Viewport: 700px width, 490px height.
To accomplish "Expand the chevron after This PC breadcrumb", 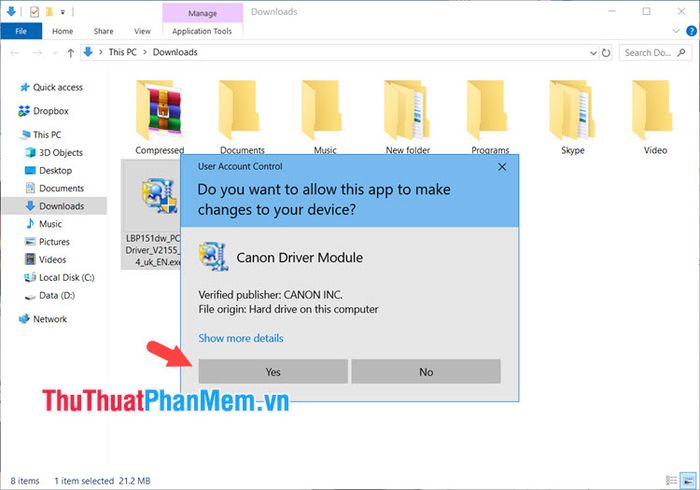I will pos(145,52).
